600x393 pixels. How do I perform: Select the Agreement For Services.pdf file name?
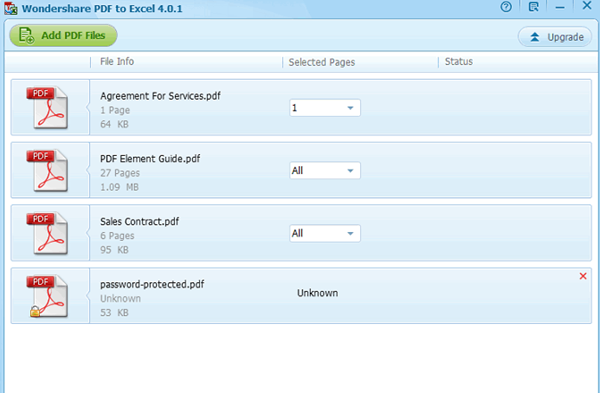click(160, 96)
